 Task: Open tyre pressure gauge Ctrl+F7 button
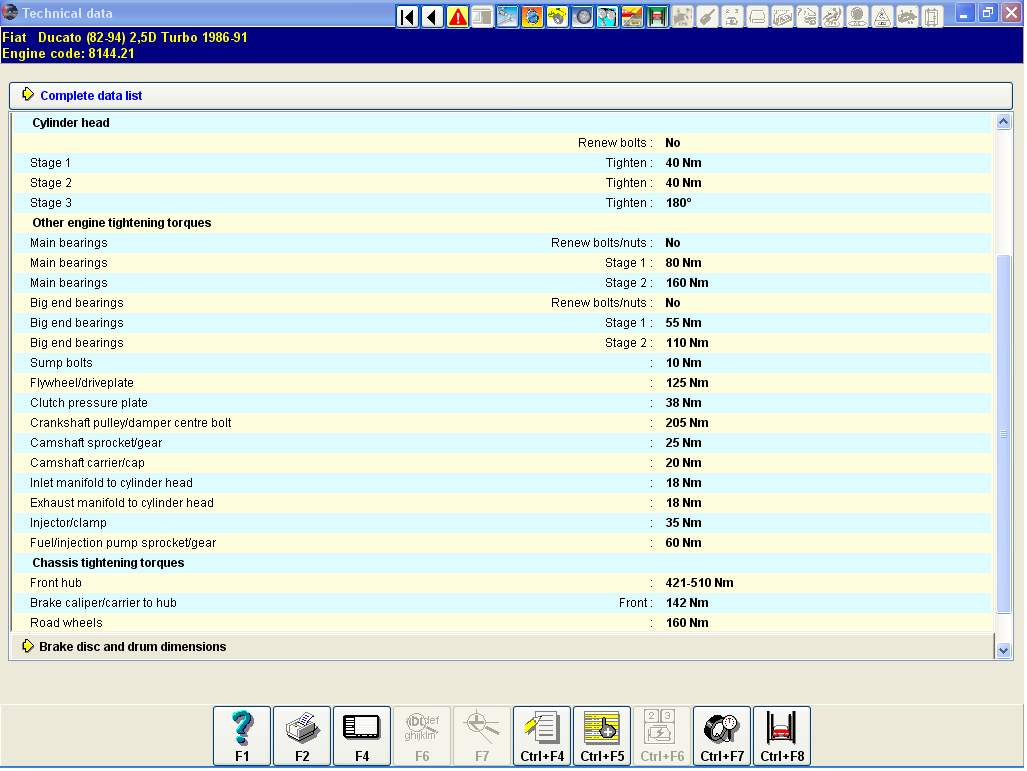(722, 736)
